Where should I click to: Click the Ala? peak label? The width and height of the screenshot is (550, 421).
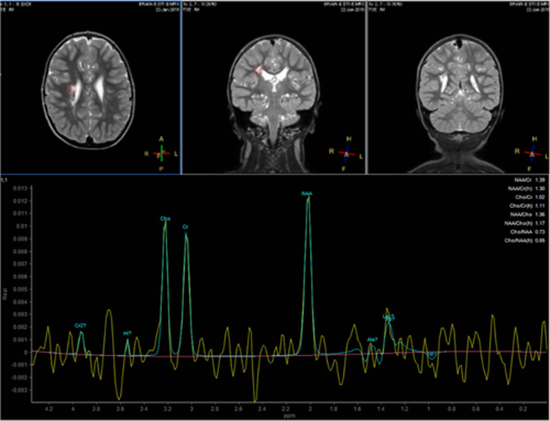pyautogui.click(x=372, y=339)
